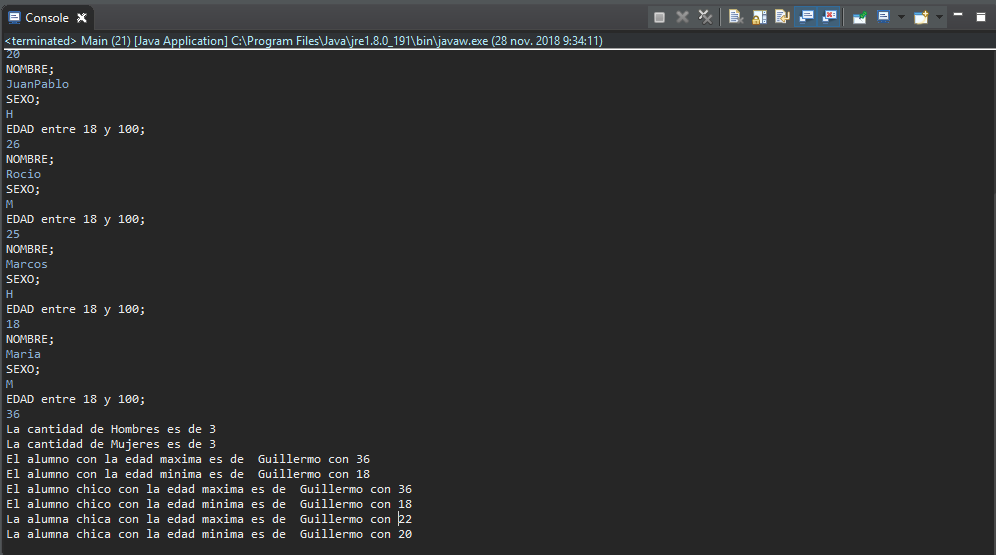Toggle Show Console When Standard Error Changes
Viewport: 996px width, 555px height.
[829, 17]
